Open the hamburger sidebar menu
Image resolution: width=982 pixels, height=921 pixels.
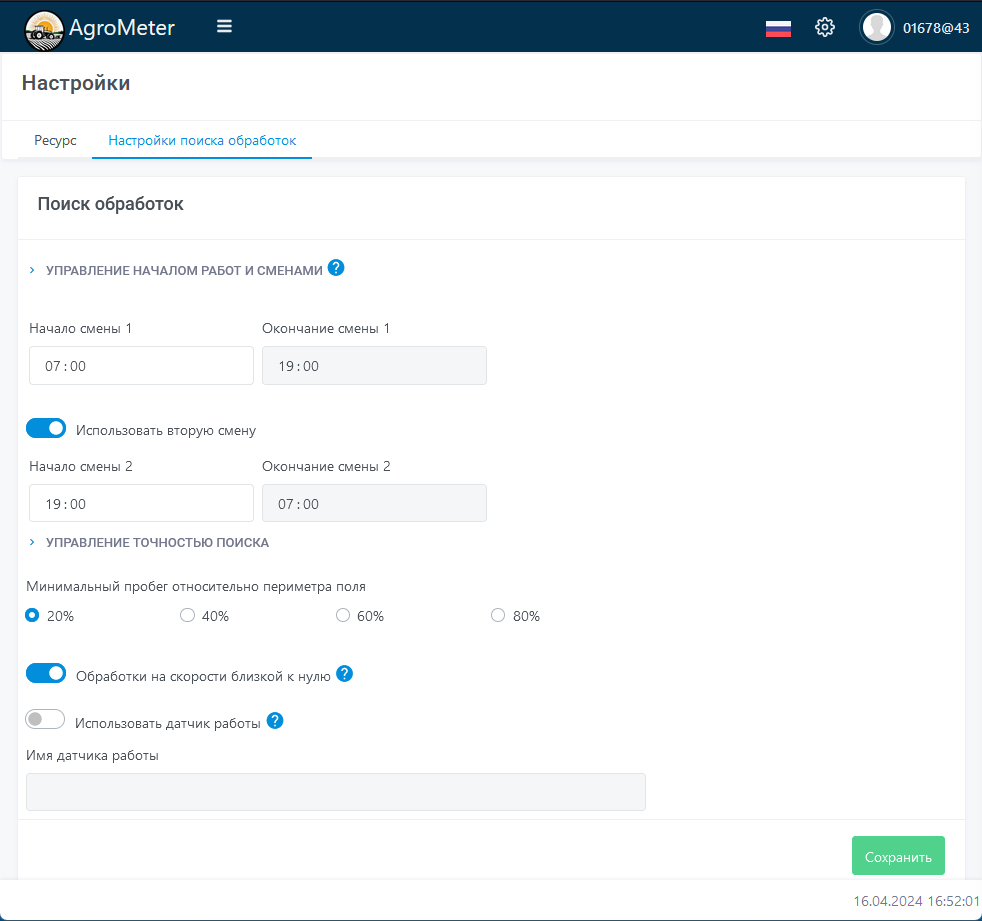(224, 27)
